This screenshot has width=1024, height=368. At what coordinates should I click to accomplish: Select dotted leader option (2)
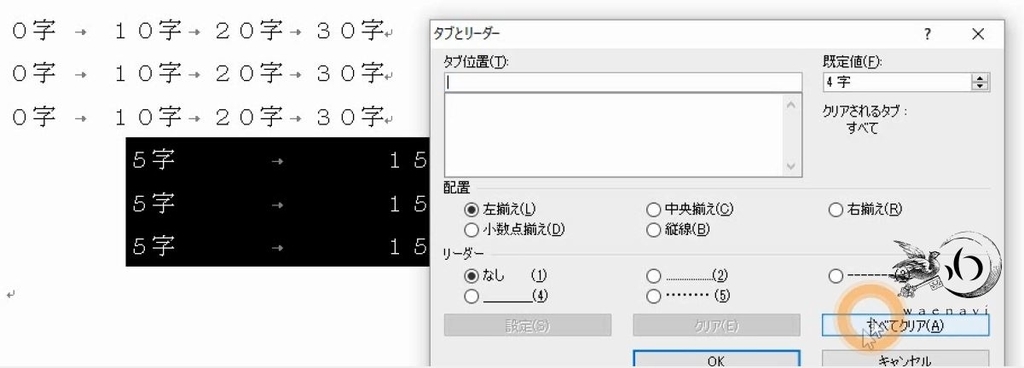[653, 275]
